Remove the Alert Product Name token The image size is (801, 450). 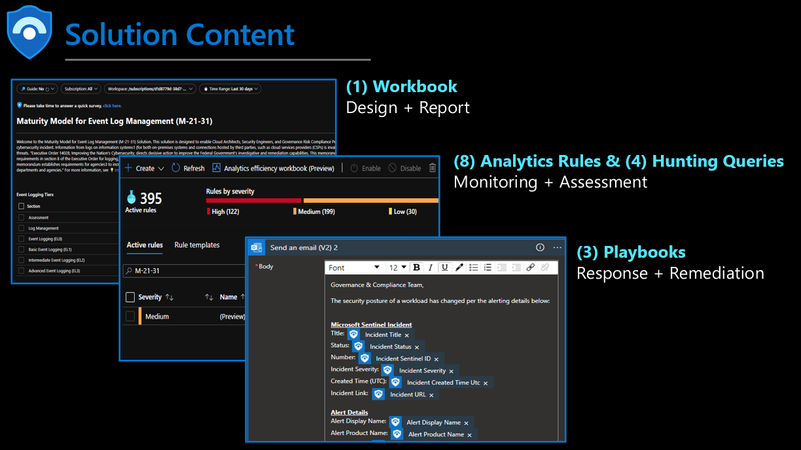click(x=469, y=435)
